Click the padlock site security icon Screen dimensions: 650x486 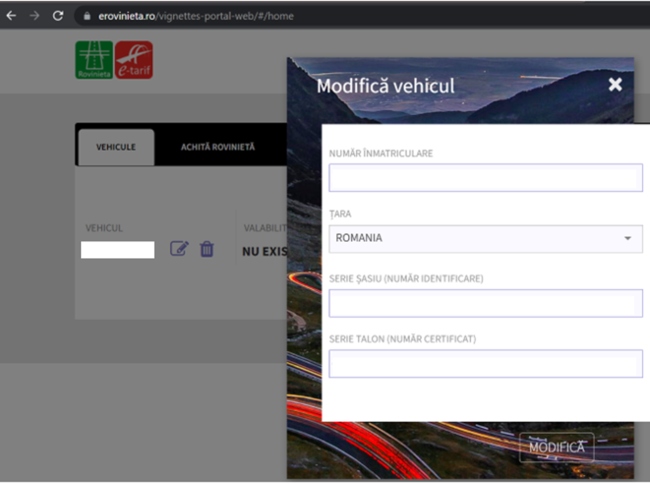tap(86, 17)
